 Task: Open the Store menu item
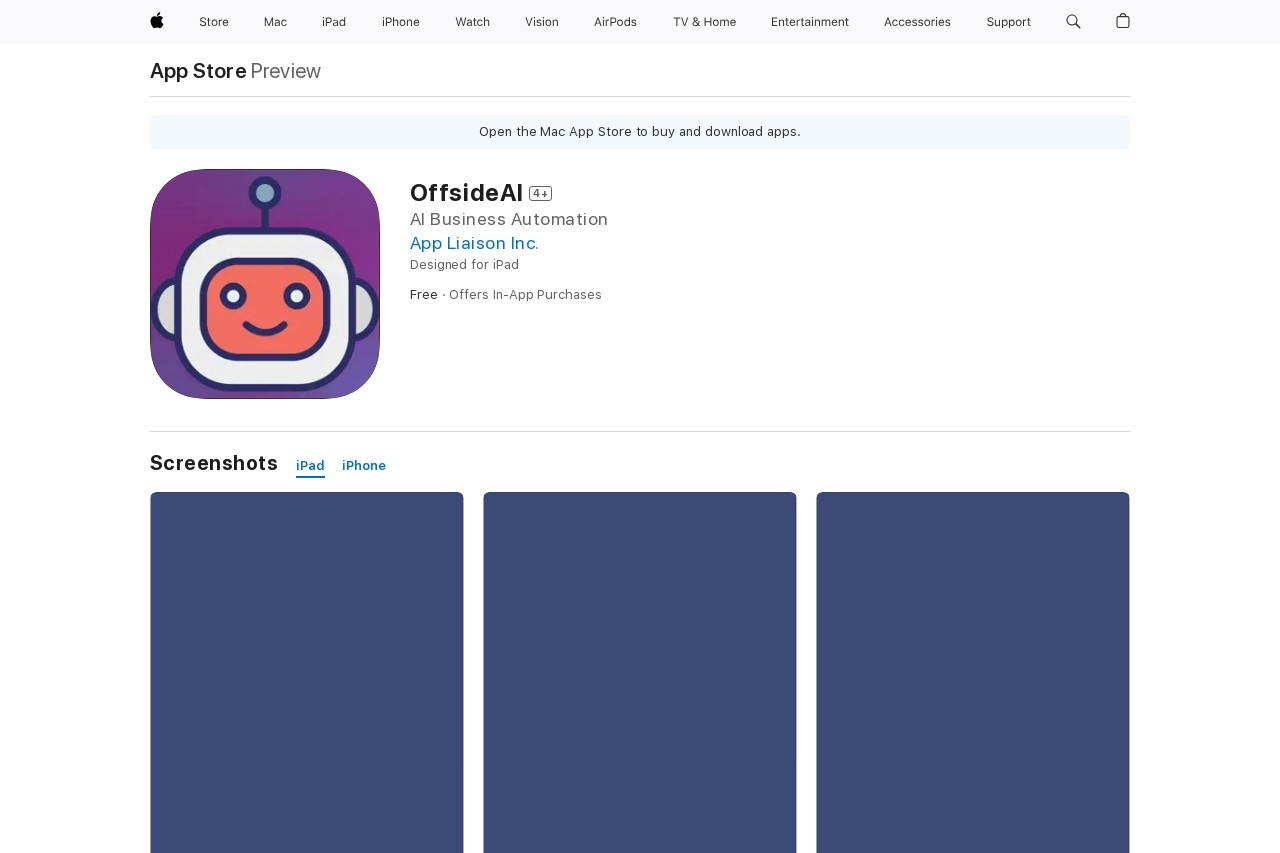pos(214,22)
